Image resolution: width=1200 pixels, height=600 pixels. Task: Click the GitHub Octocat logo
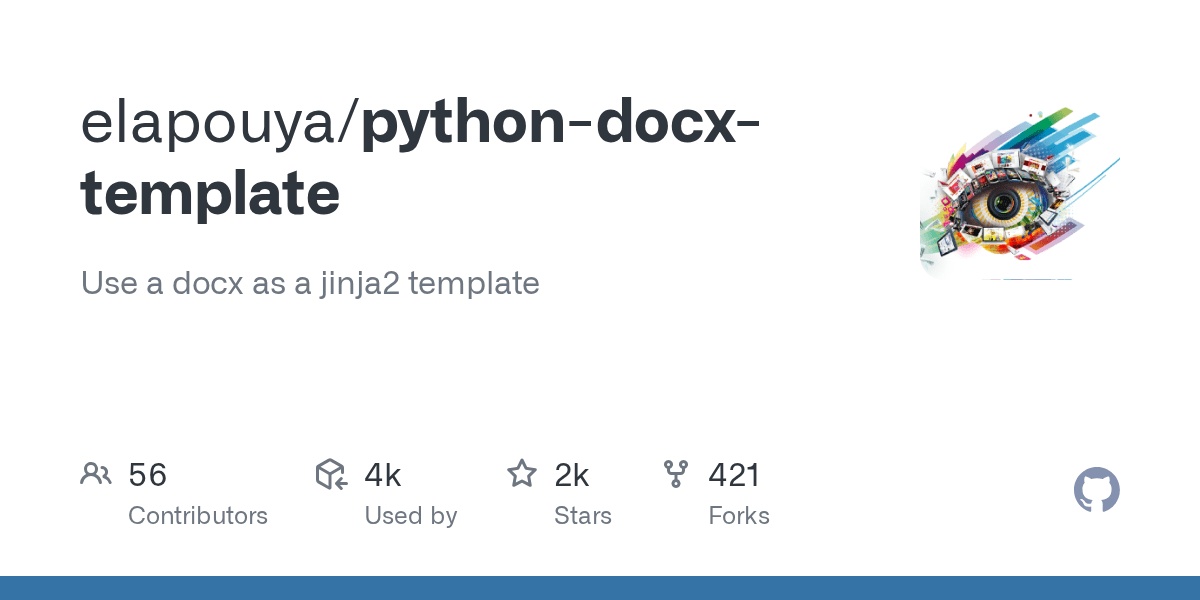pos(1096,491)
